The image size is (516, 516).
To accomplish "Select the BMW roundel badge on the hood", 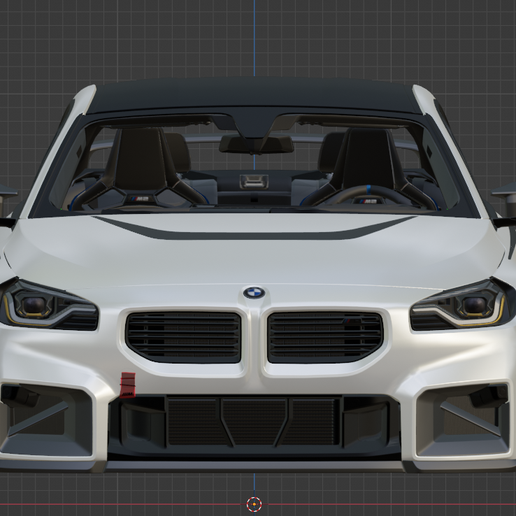I will click(x=254, y=293).
